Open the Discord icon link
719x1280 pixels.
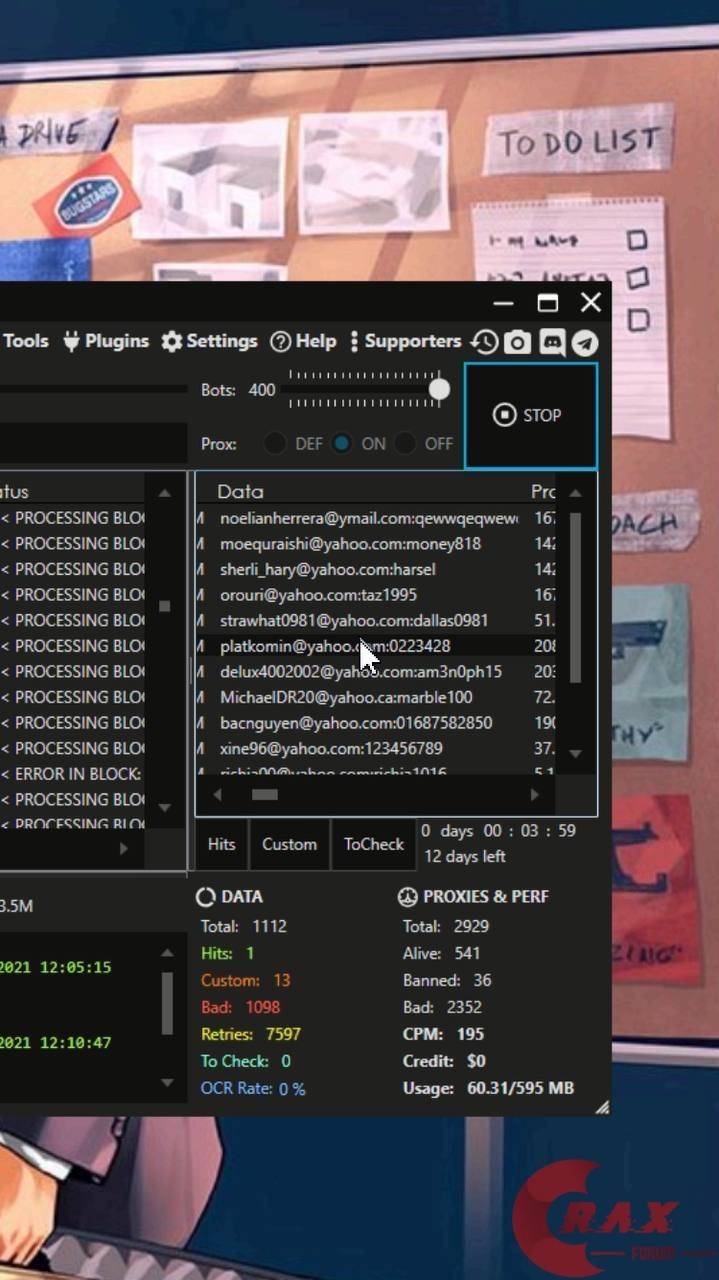pyautogui.click(x=551, y=342)
